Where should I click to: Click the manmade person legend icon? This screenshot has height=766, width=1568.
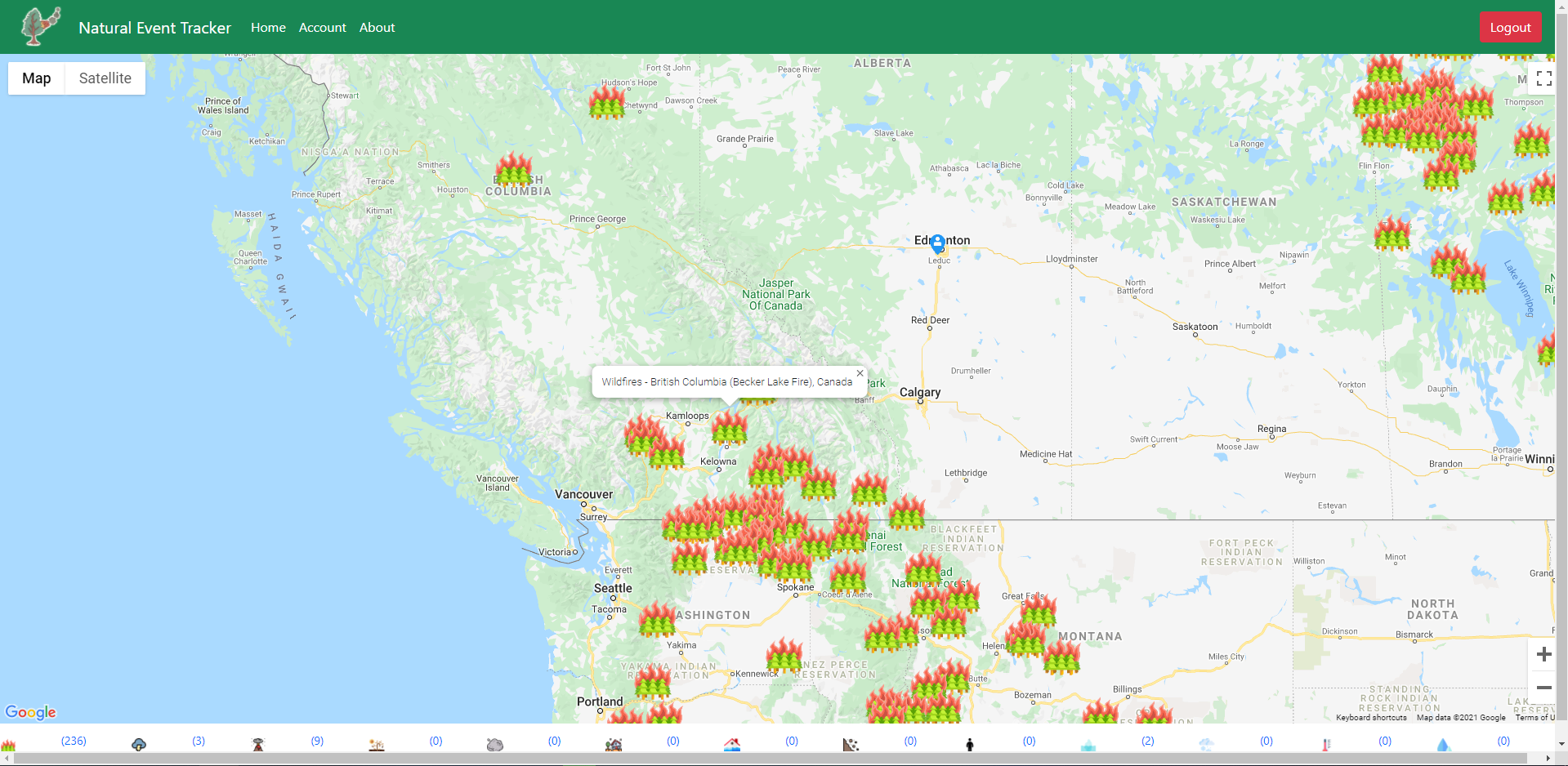970,744
